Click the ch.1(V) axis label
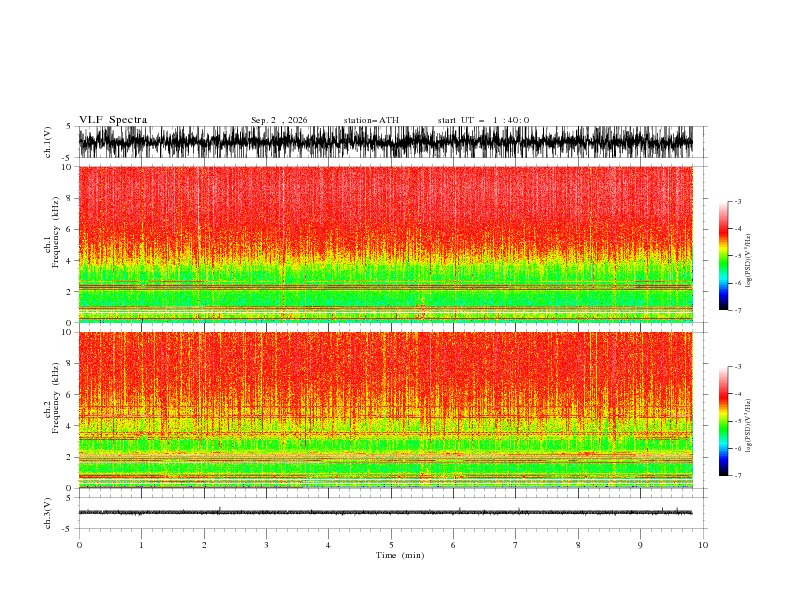Image resolution: width=792 pixels, height=612 pixels. coord(48,142)
